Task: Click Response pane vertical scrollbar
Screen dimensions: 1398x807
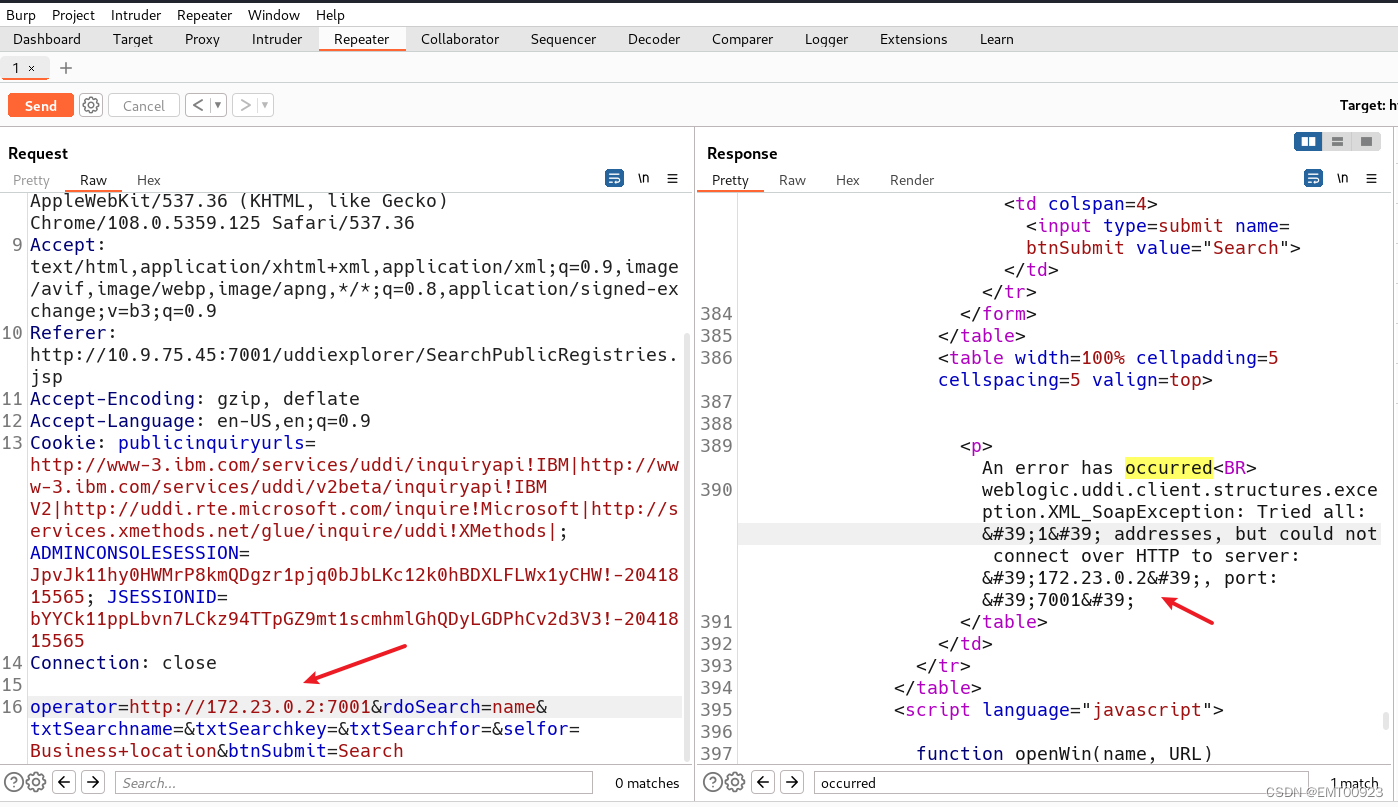Action: coord(1386,721)
